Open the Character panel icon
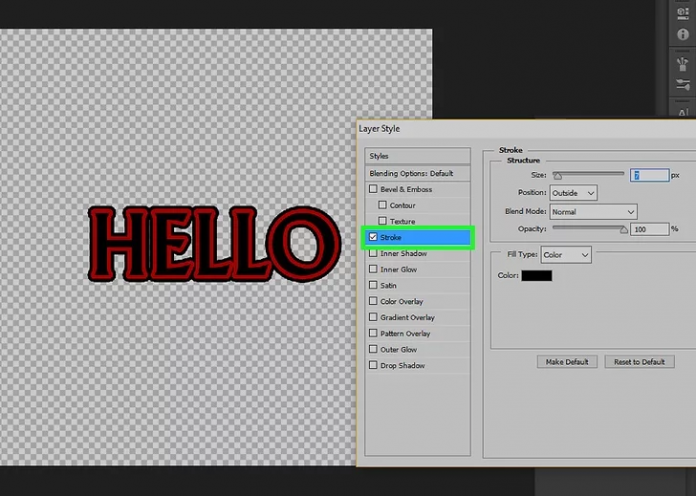Screen dimensions: 696x496 pos(684,112)
